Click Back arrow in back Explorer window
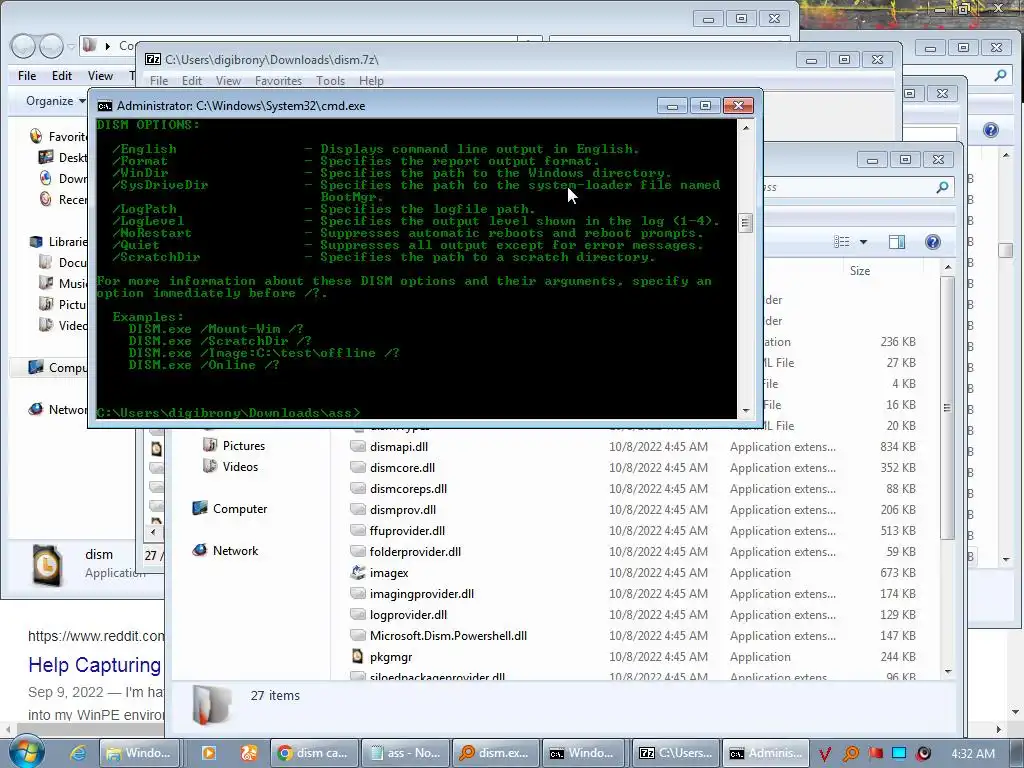The width and height of the screenshot is (1024, 768). coord(23,46)
